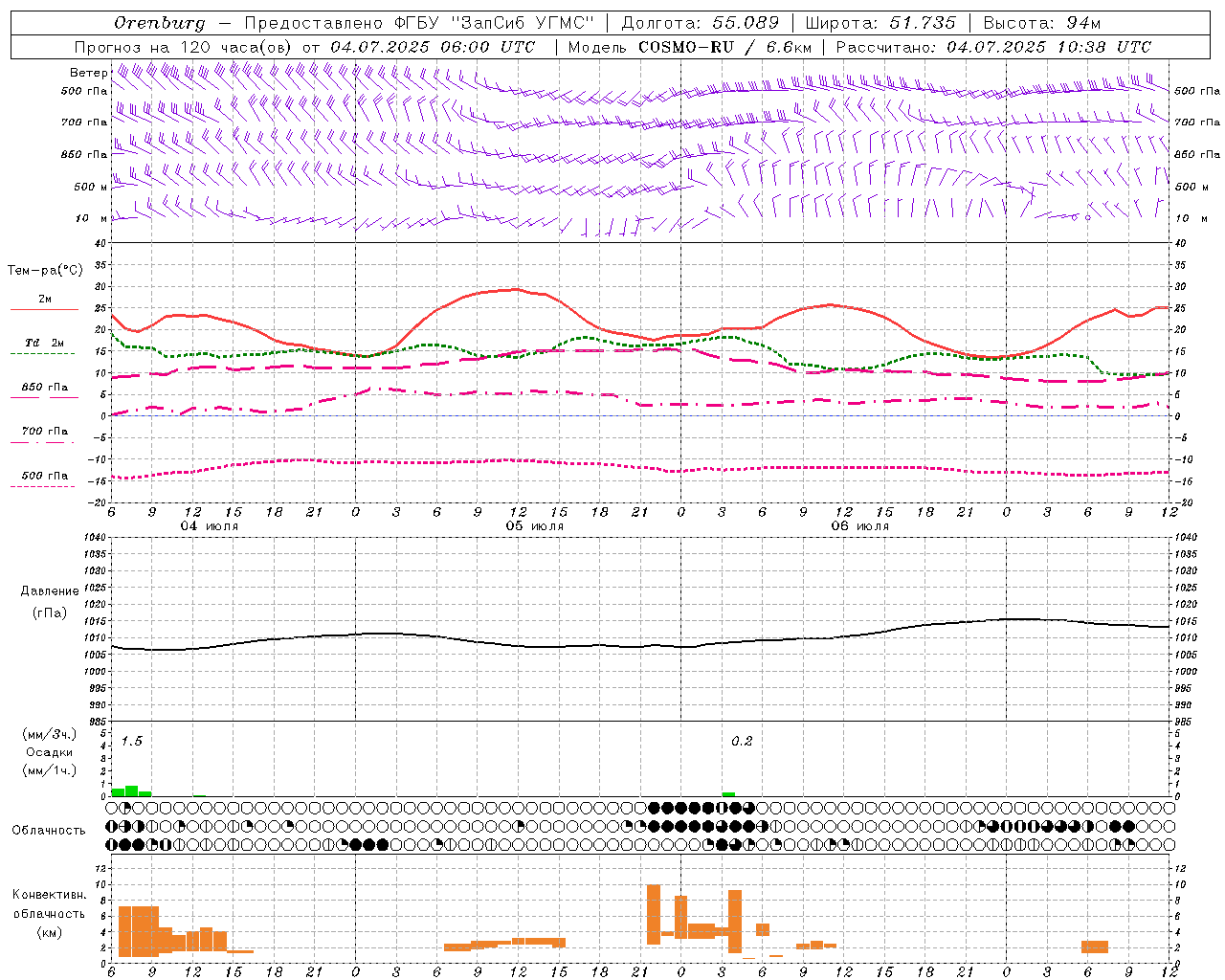Screen dimensions: 1225x980
Task: Click the 04 июля date label
Action: point(210,526)
